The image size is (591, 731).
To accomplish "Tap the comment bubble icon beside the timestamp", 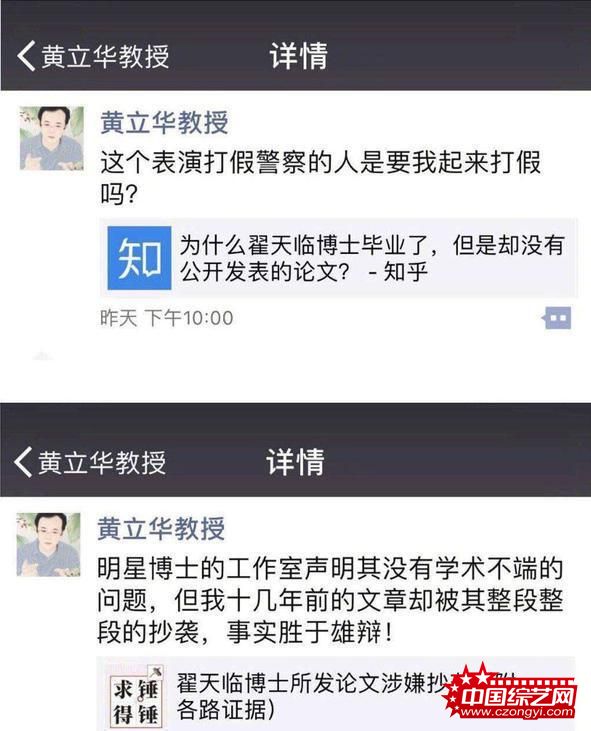I will [x=557, y=318].
